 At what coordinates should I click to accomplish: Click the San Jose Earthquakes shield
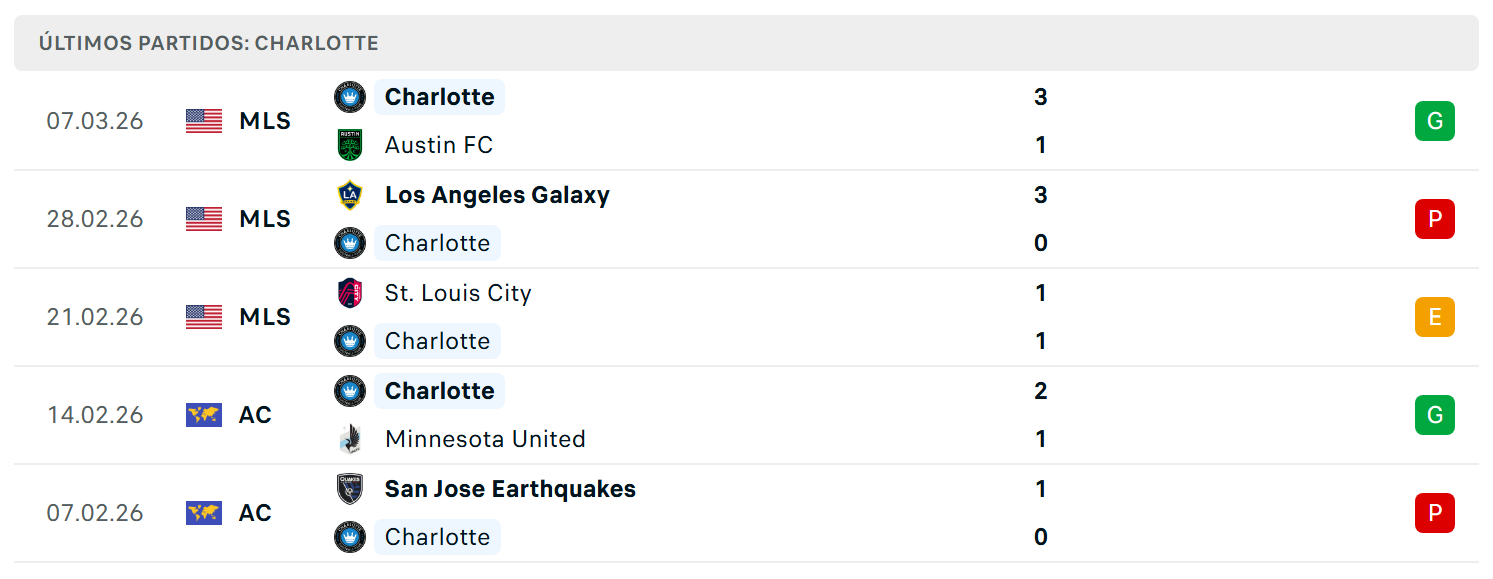(350, 489)
